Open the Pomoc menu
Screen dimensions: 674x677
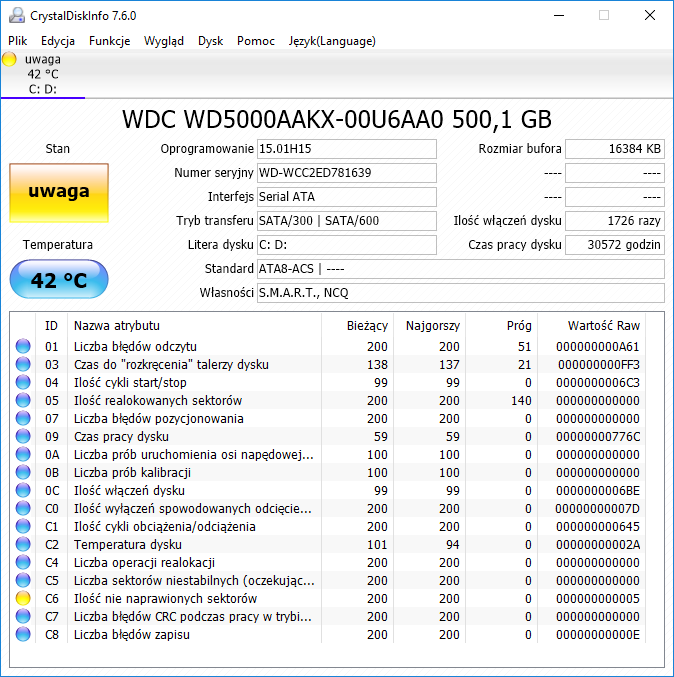click(256, 41)
